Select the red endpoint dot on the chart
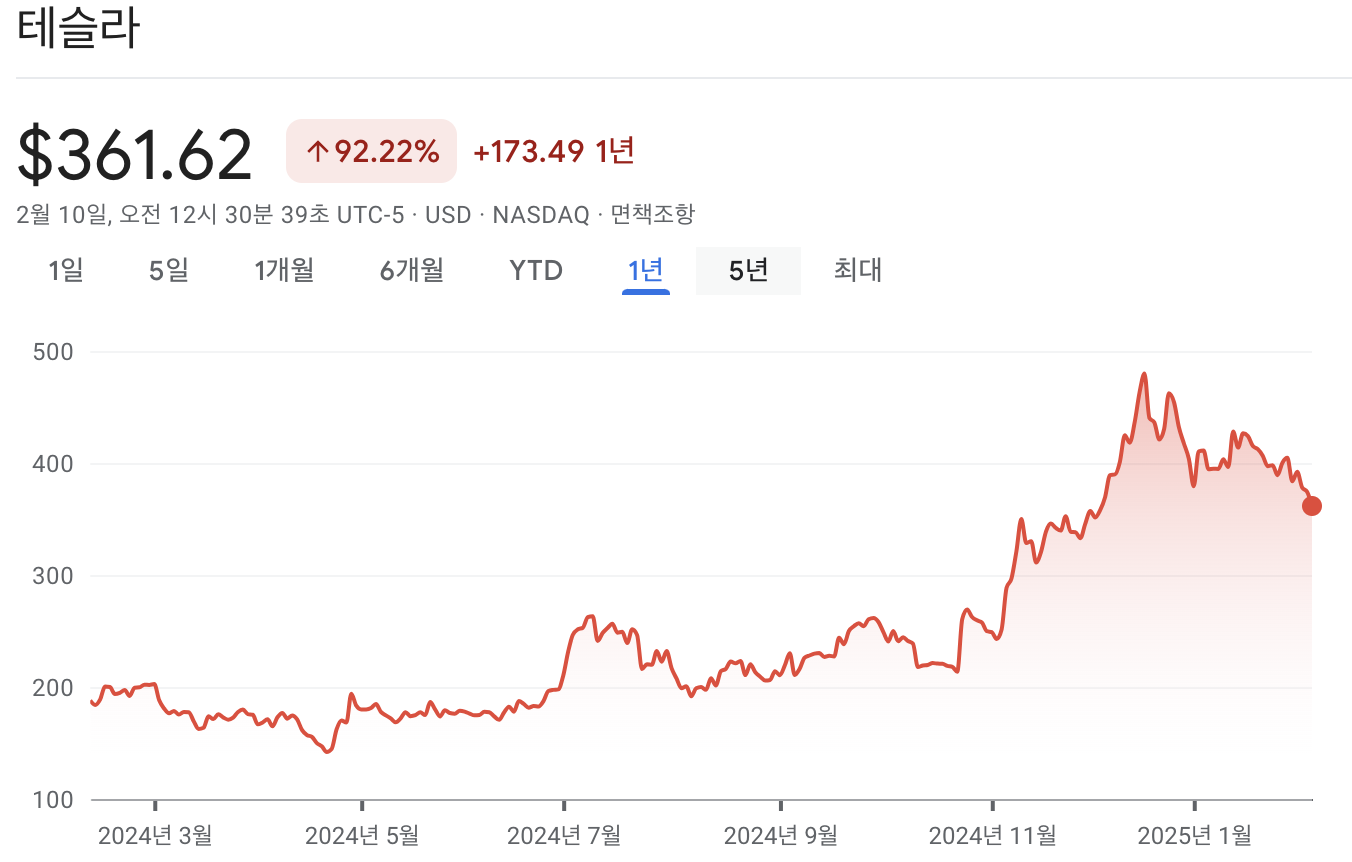 pyautogui.click(x=1311, y=507)
